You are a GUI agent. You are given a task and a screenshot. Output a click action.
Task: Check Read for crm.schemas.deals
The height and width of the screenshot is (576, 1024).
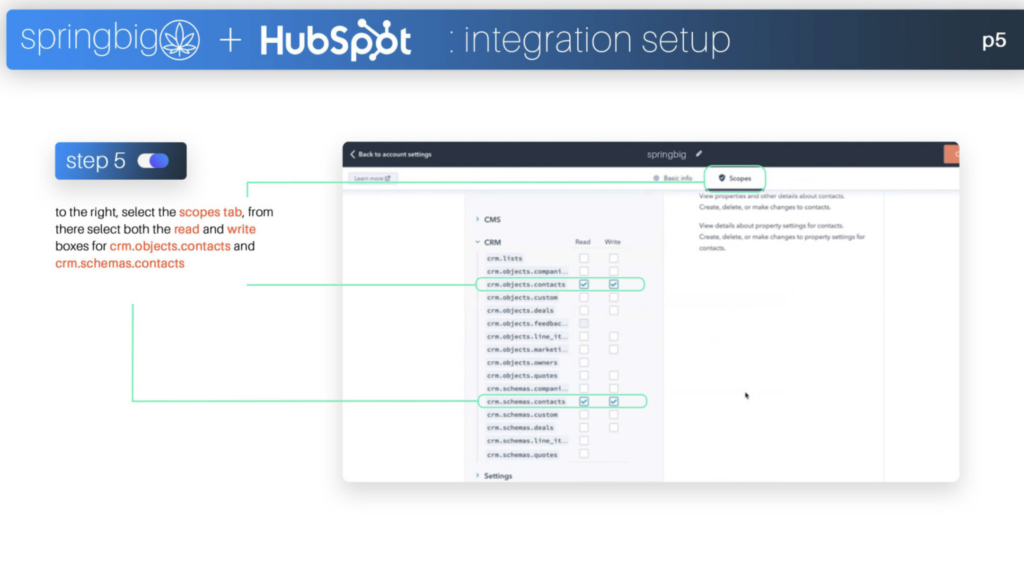coord(584,428)
